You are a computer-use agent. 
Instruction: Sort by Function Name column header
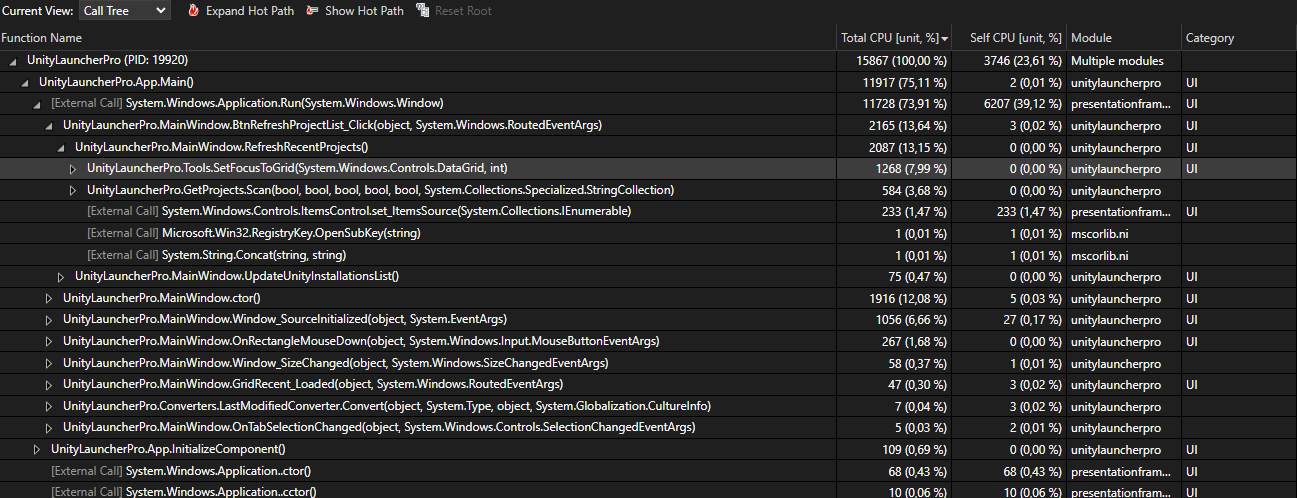click(x=418, y=38)
